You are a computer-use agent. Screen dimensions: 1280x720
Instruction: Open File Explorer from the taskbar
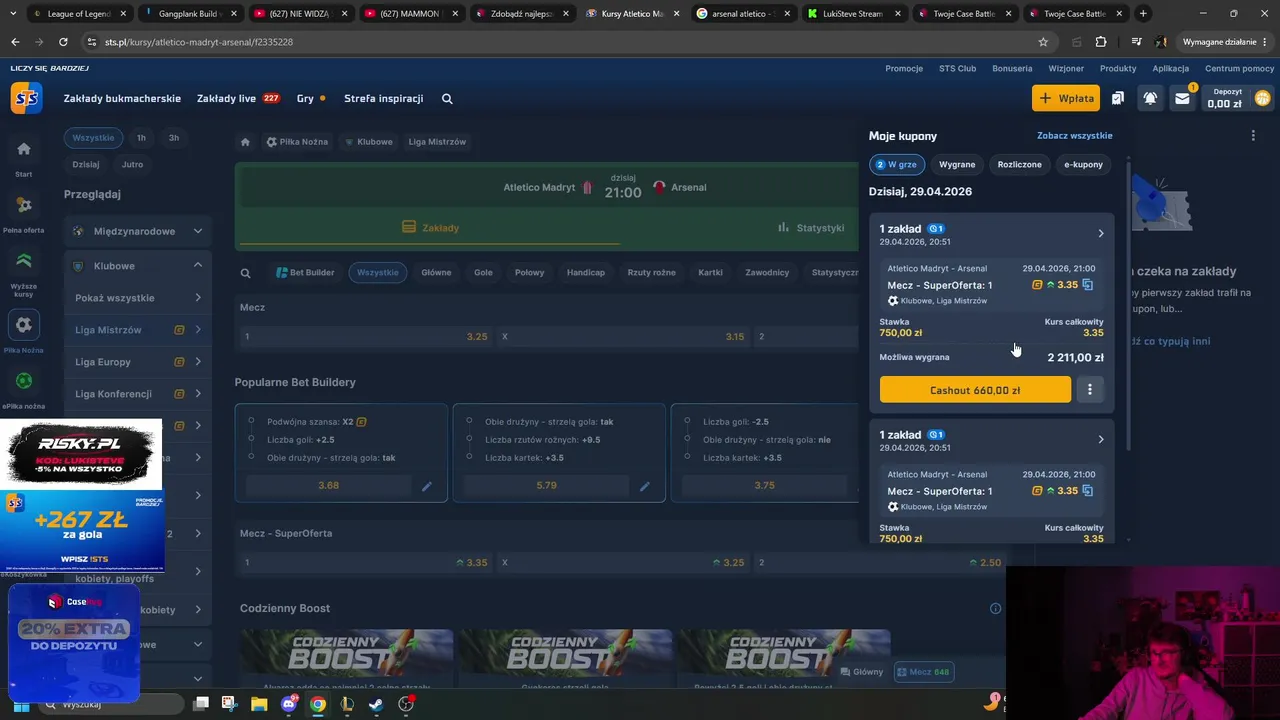(259, 704)
